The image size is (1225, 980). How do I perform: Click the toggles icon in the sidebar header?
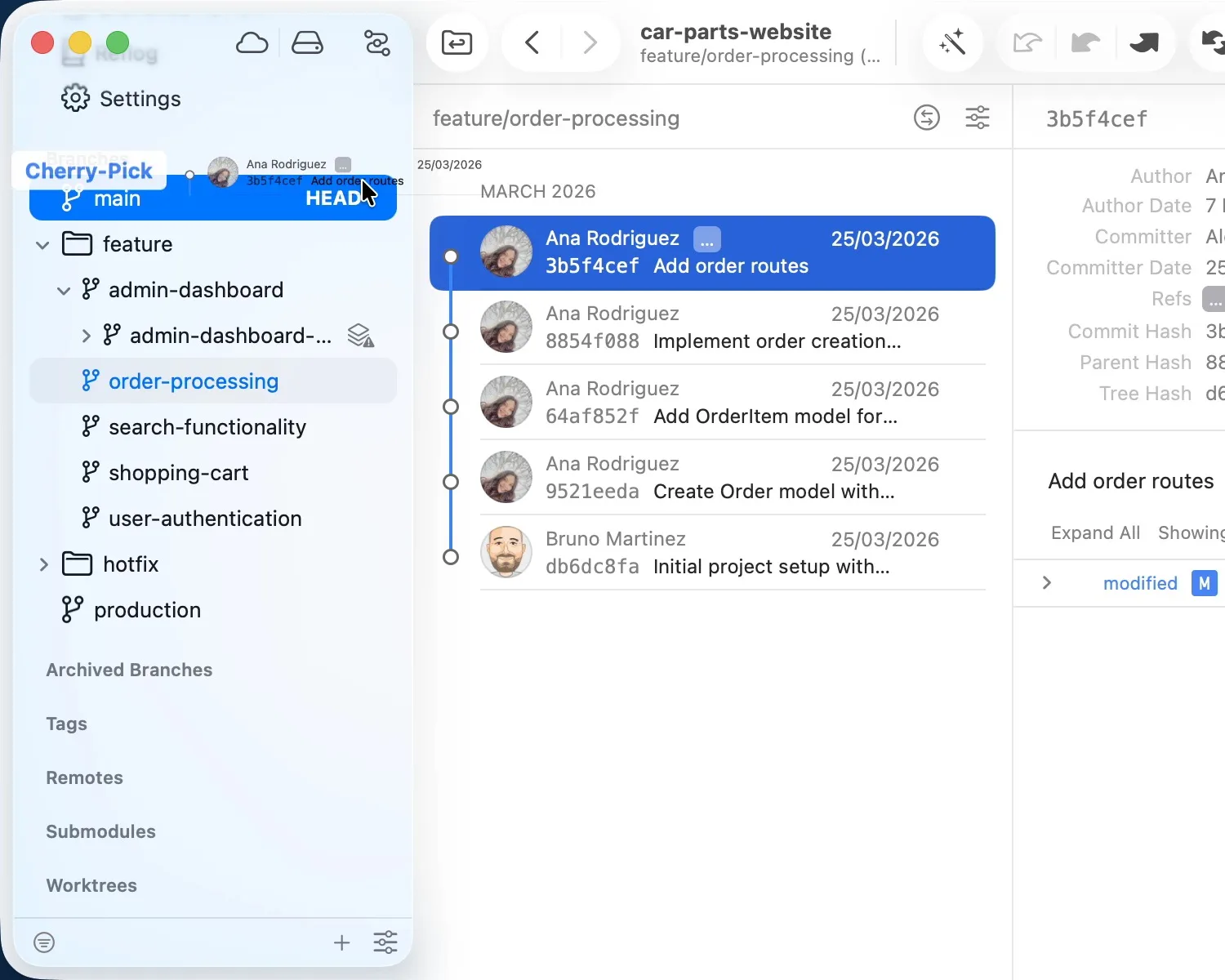tap(377, 42)
